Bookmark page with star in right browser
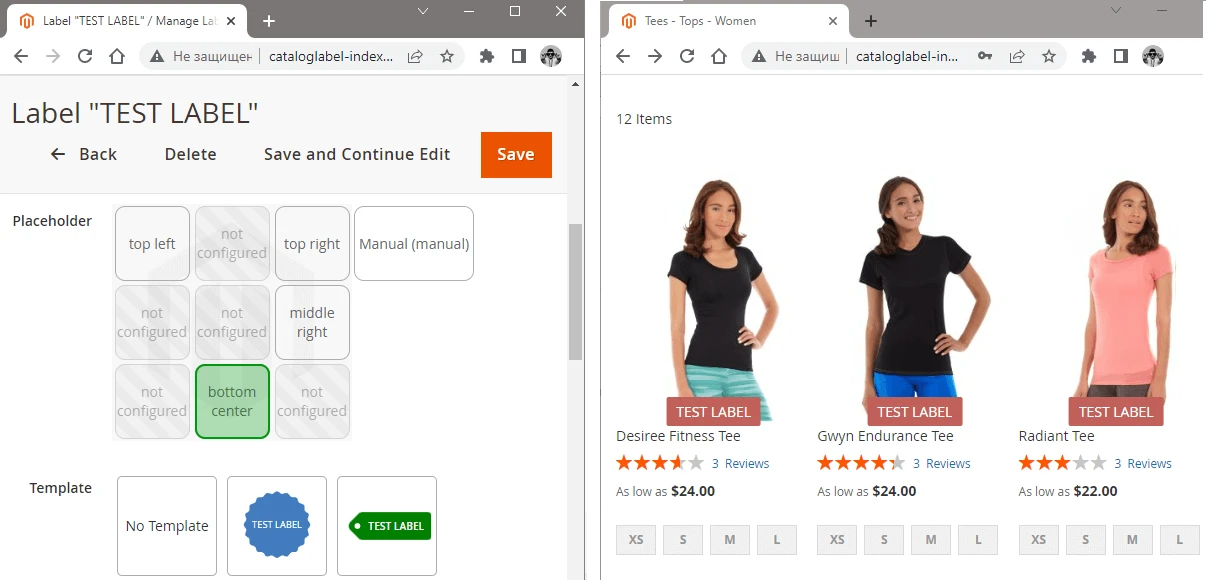 point(1049,57)
